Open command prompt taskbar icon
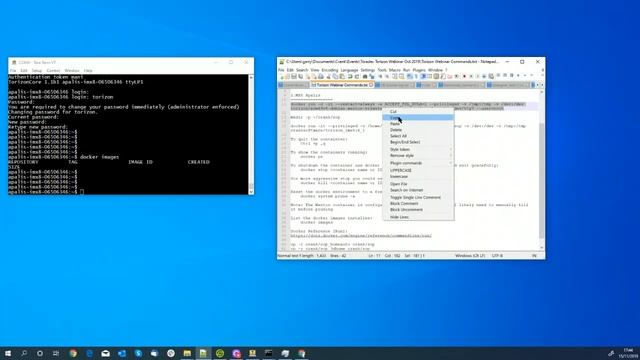 [x=269, y=353]
